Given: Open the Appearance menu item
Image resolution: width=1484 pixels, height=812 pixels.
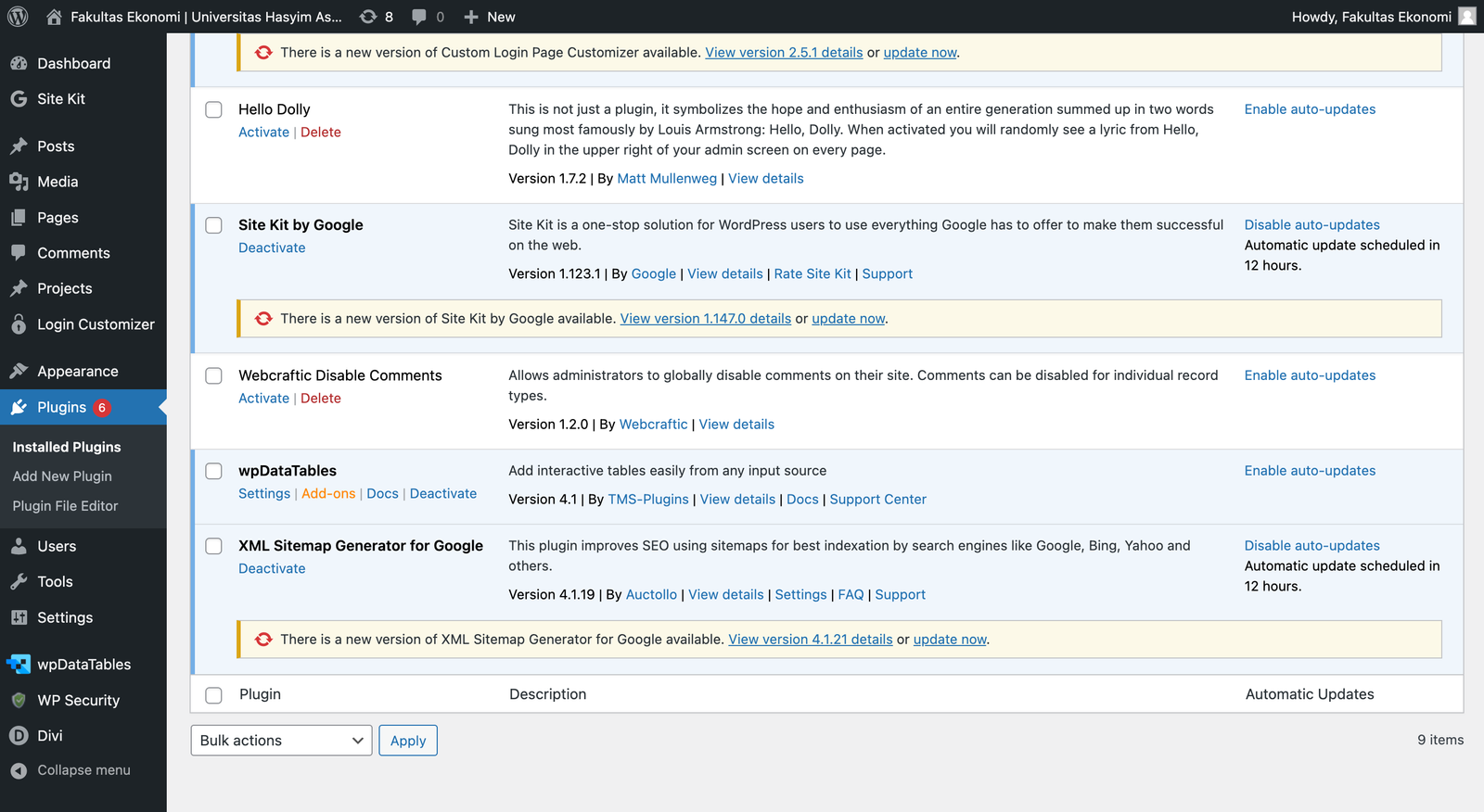Looking at the screenshot, I should [78, 372].
